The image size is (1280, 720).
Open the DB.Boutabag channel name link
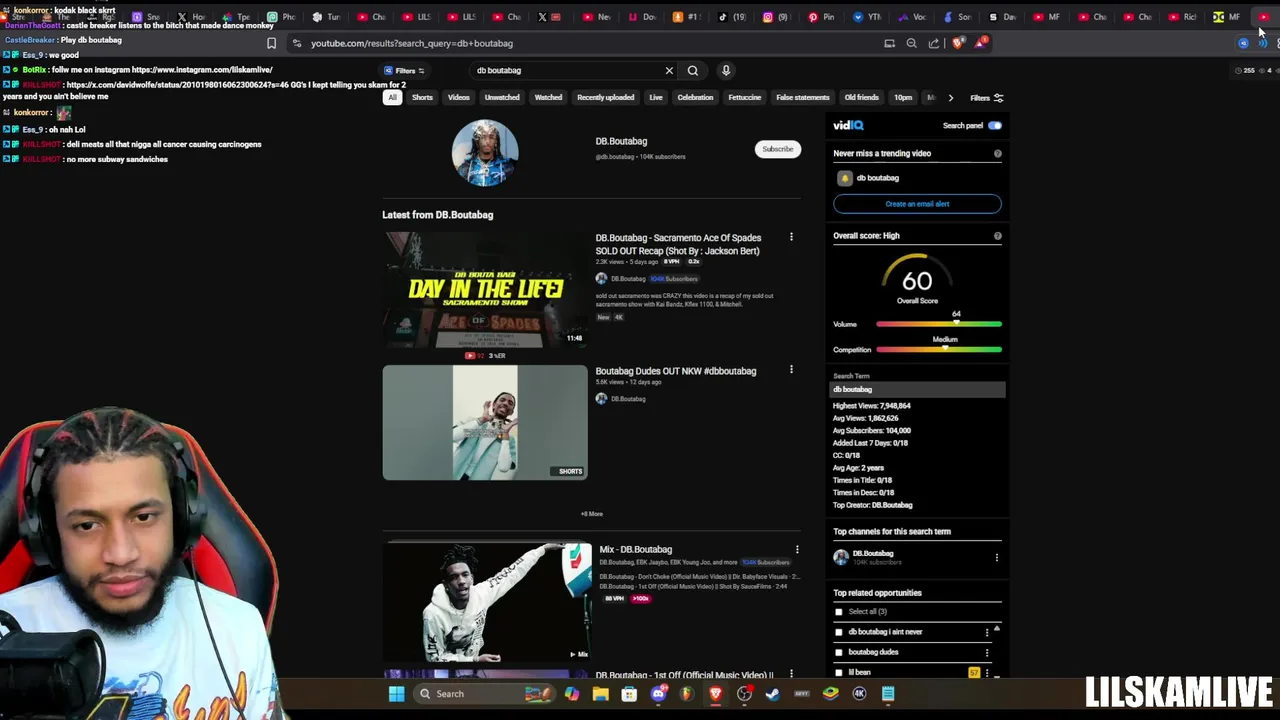click(x=621, y=141)
